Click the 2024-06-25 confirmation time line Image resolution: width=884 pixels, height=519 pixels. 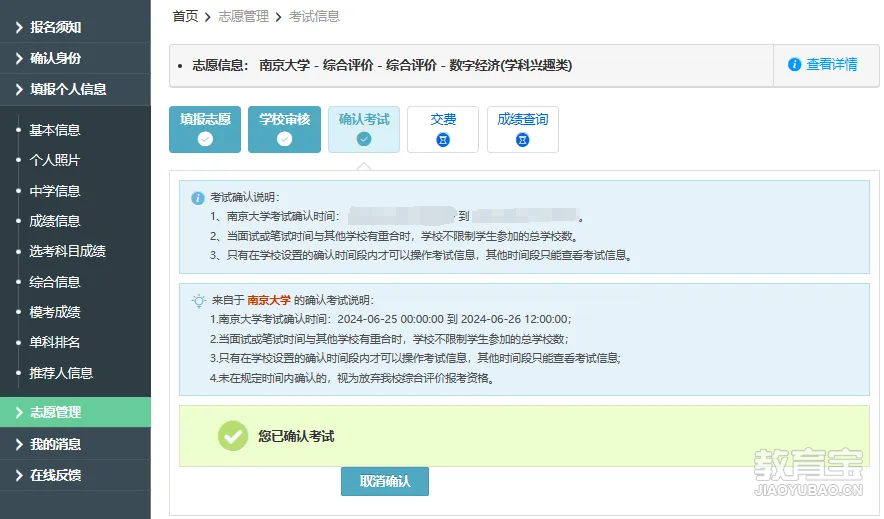pyautogui.click(x=391, y=320)
